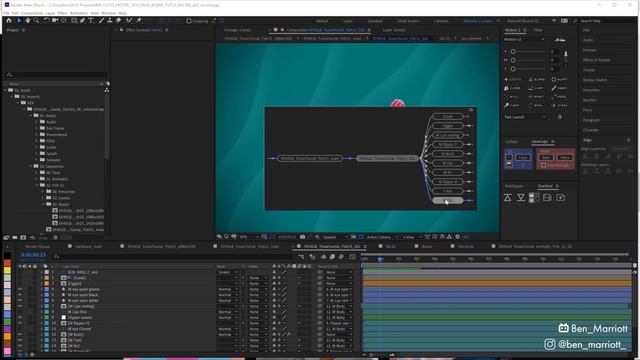
Task: Toggle visibility of M Flipper F layer
Action: click(x=20, y=323)
